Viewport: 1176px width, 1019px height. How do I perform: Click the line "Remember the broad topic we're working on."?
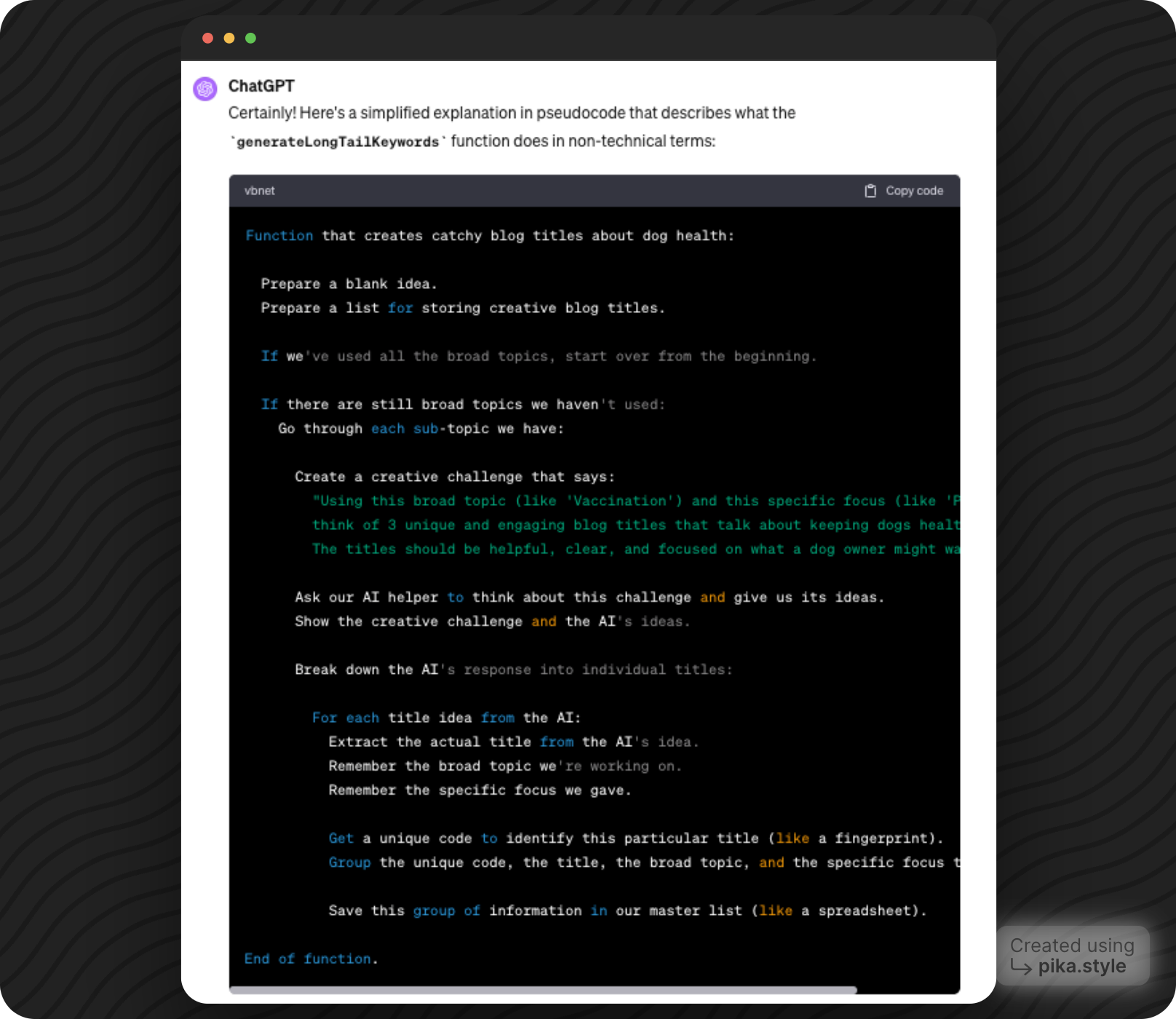(x=506, y=766)
